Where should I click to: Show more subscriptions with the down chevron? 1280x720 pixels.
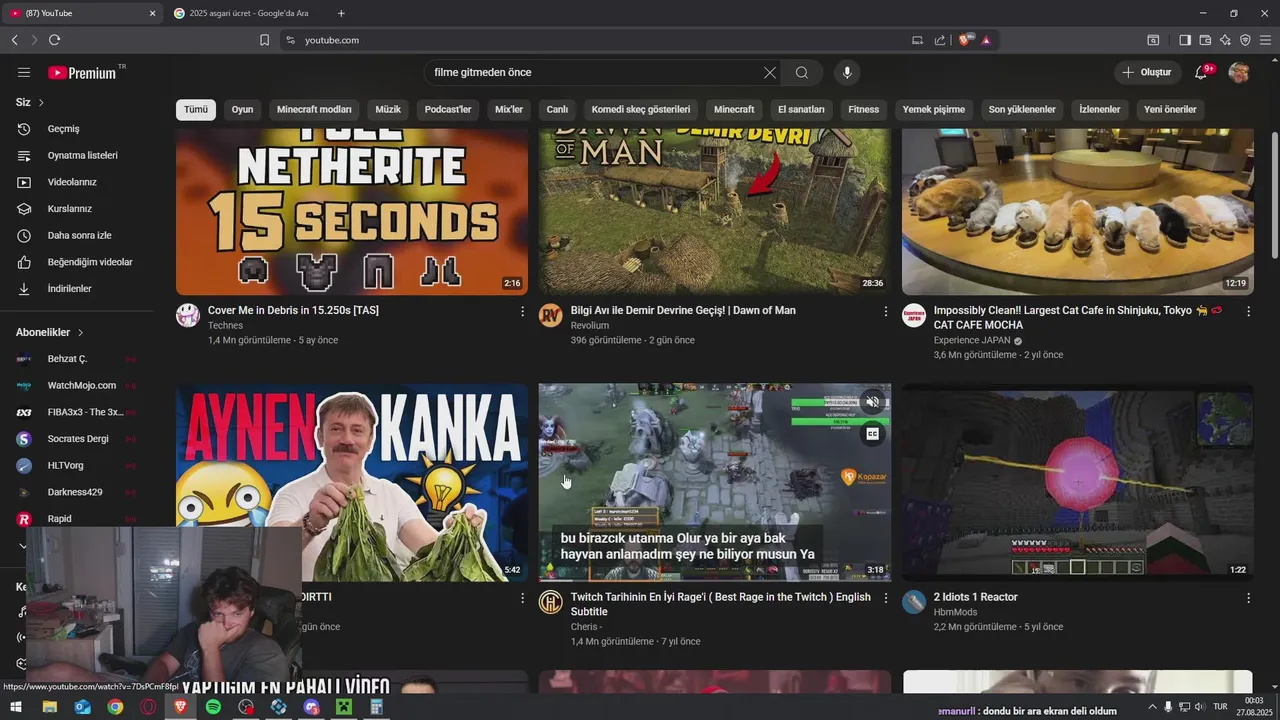pyautogui.click(x=22, y=546)
